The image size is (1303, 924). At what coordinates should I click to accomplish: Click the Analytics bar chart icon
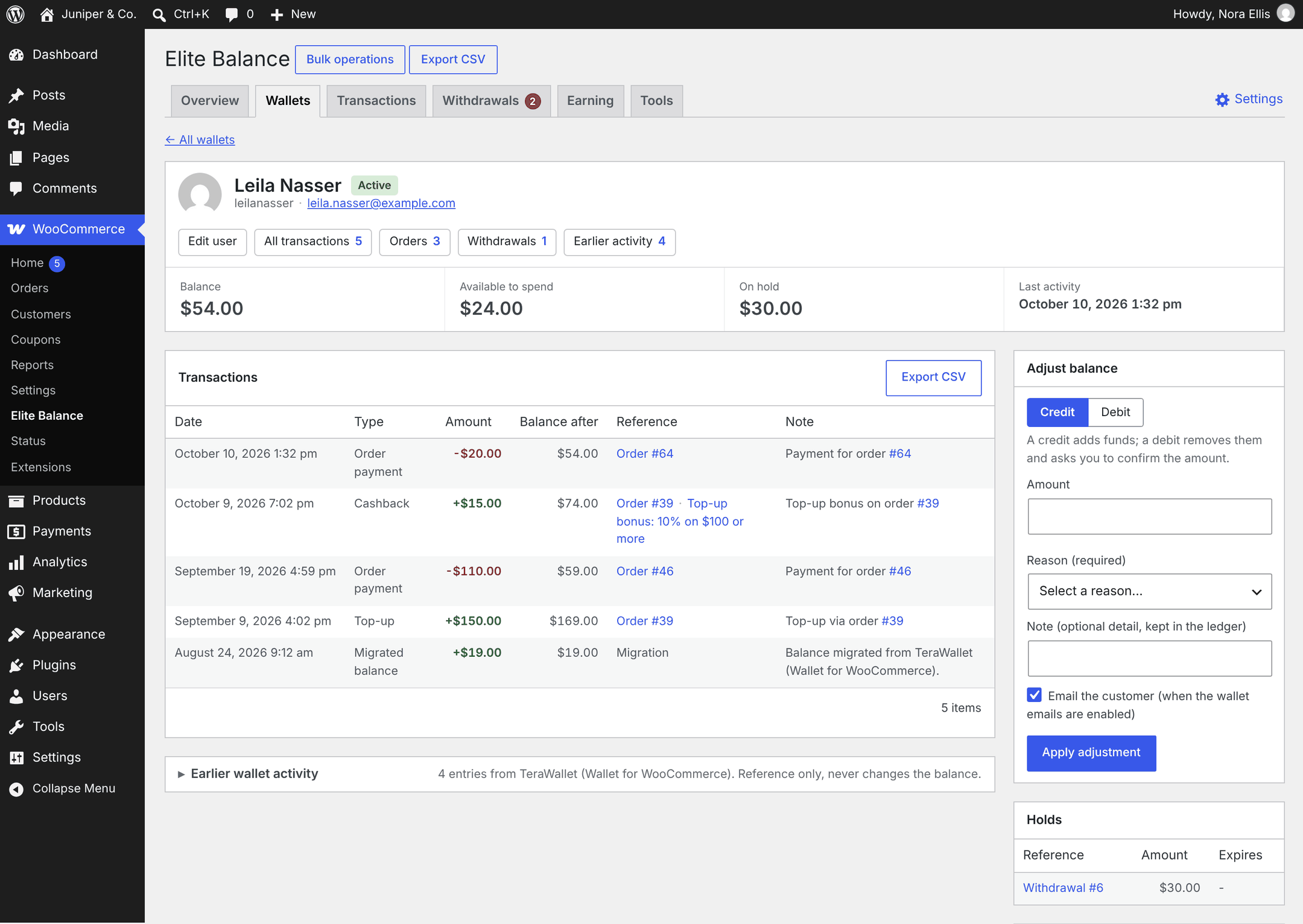(x=16, y=562)
